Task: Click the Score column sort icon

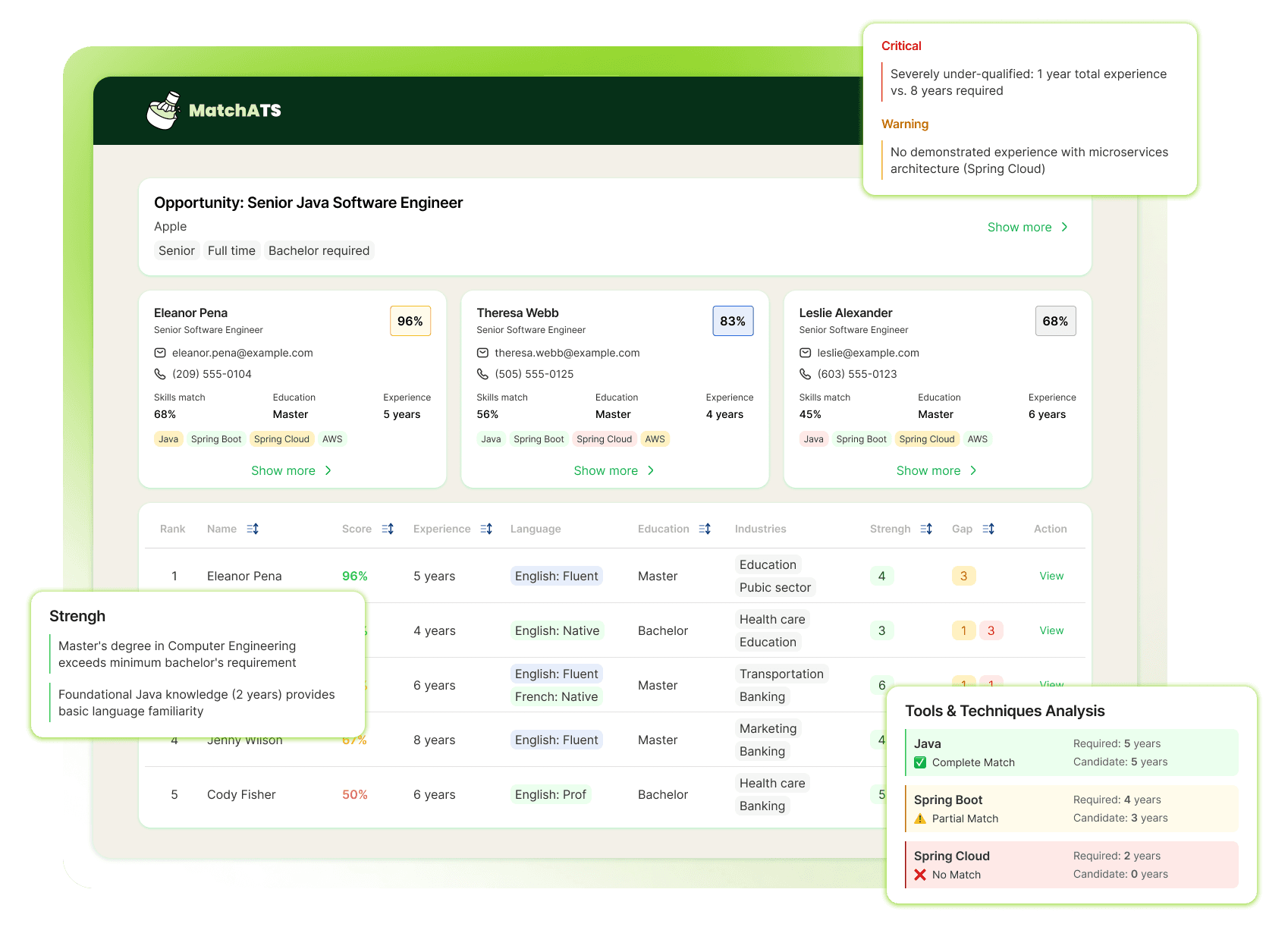Action: [388, 528]
